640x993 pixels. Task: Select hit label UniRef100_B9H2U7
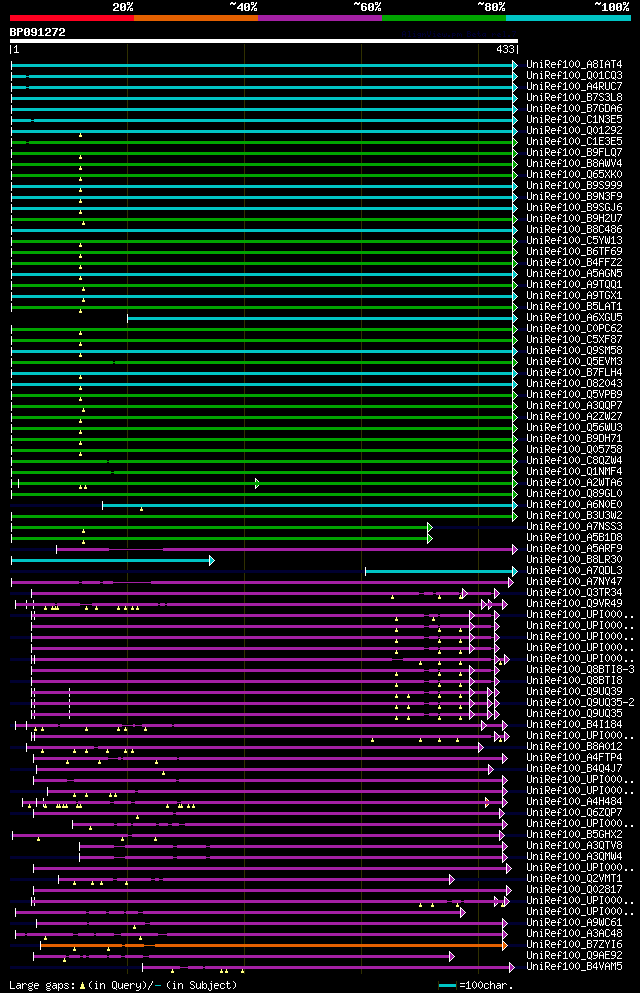pos(574,218)
